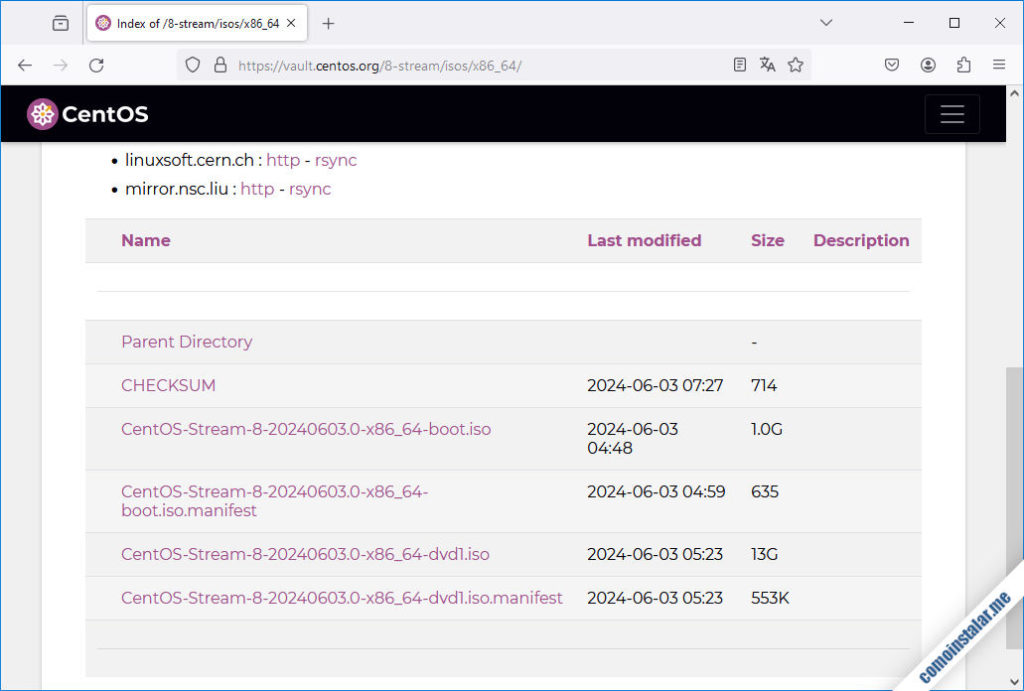Download CentOS-Stream-8 dvd1.iso

click(x=306, y=554)
